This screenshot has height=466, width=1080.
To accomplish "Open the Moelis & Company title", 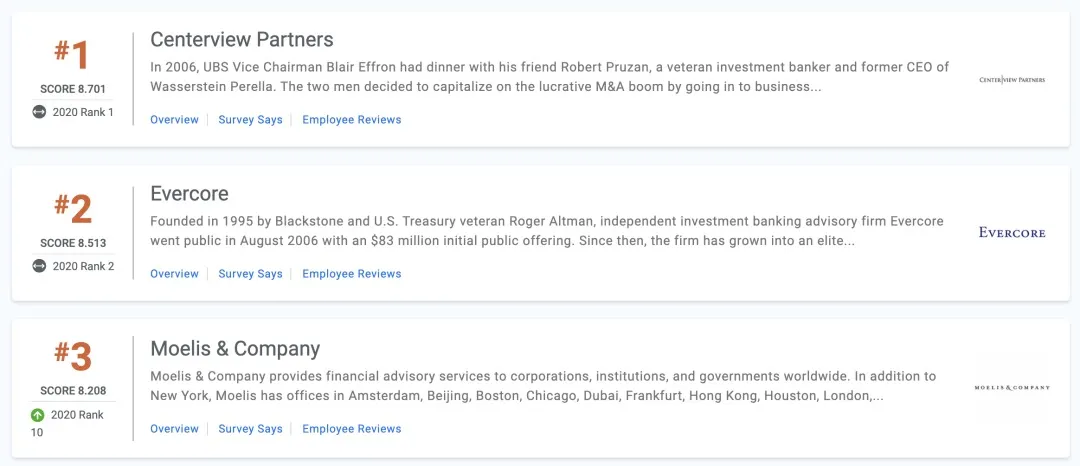I will [x=235, y=349].
